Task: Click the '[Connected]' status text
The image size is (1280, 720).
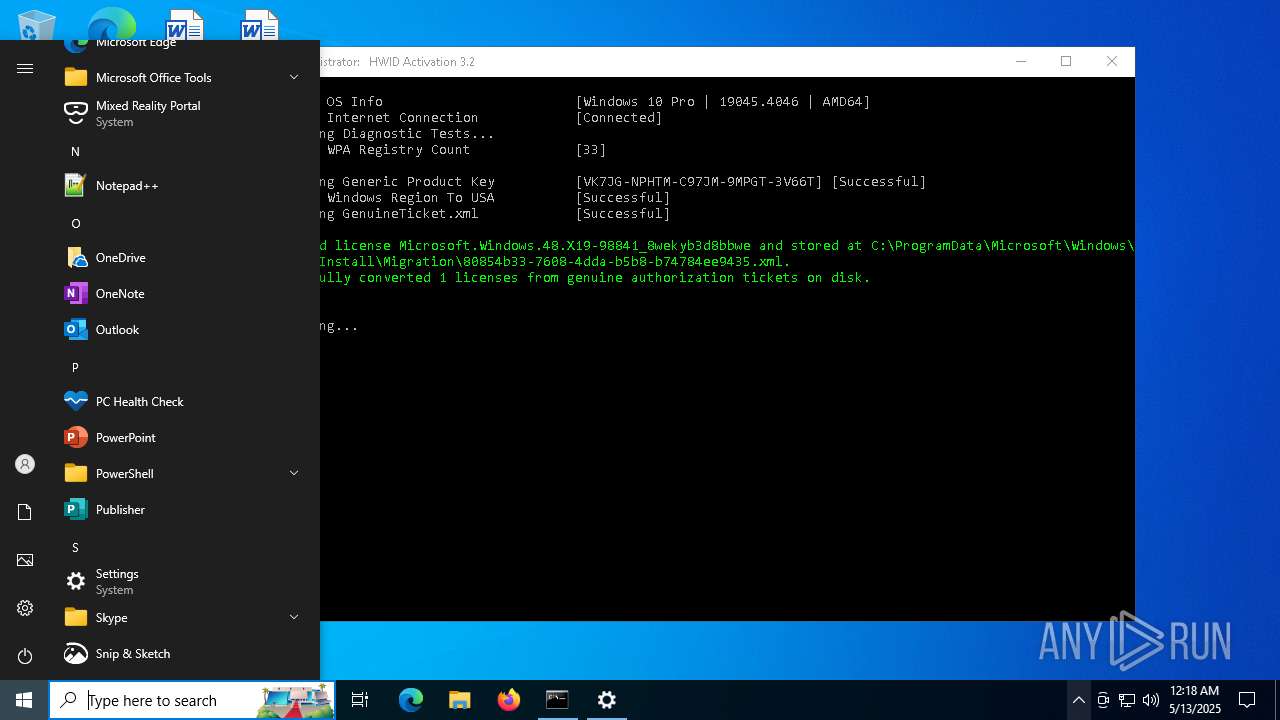Action: pos(619,117)
